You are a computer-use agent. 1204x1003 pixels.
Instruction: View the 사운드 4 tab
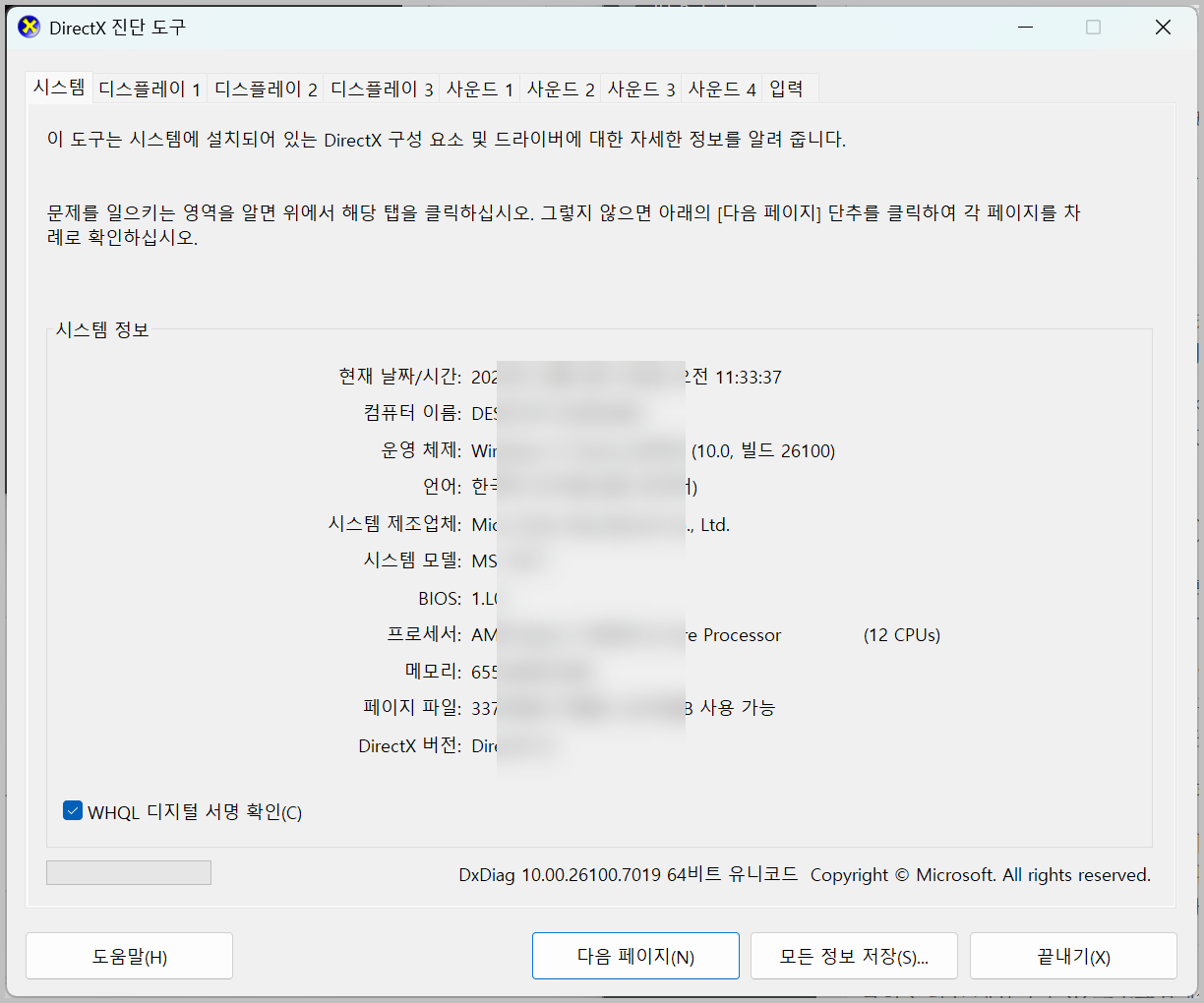pos(721,89)
